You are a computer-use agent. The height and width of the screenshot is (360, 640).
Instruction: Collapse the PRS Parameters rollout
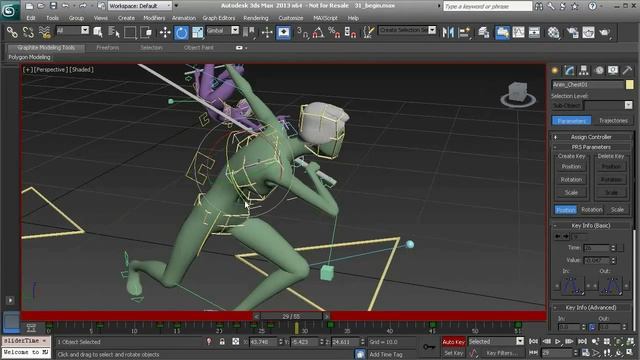point(591,147)
